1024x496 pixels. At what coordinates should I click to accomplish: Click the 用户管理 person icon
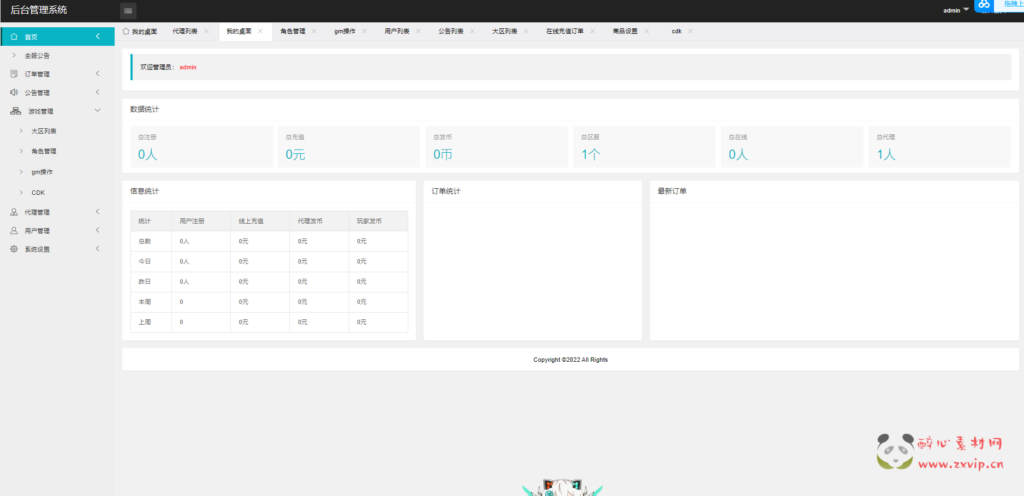14,230
